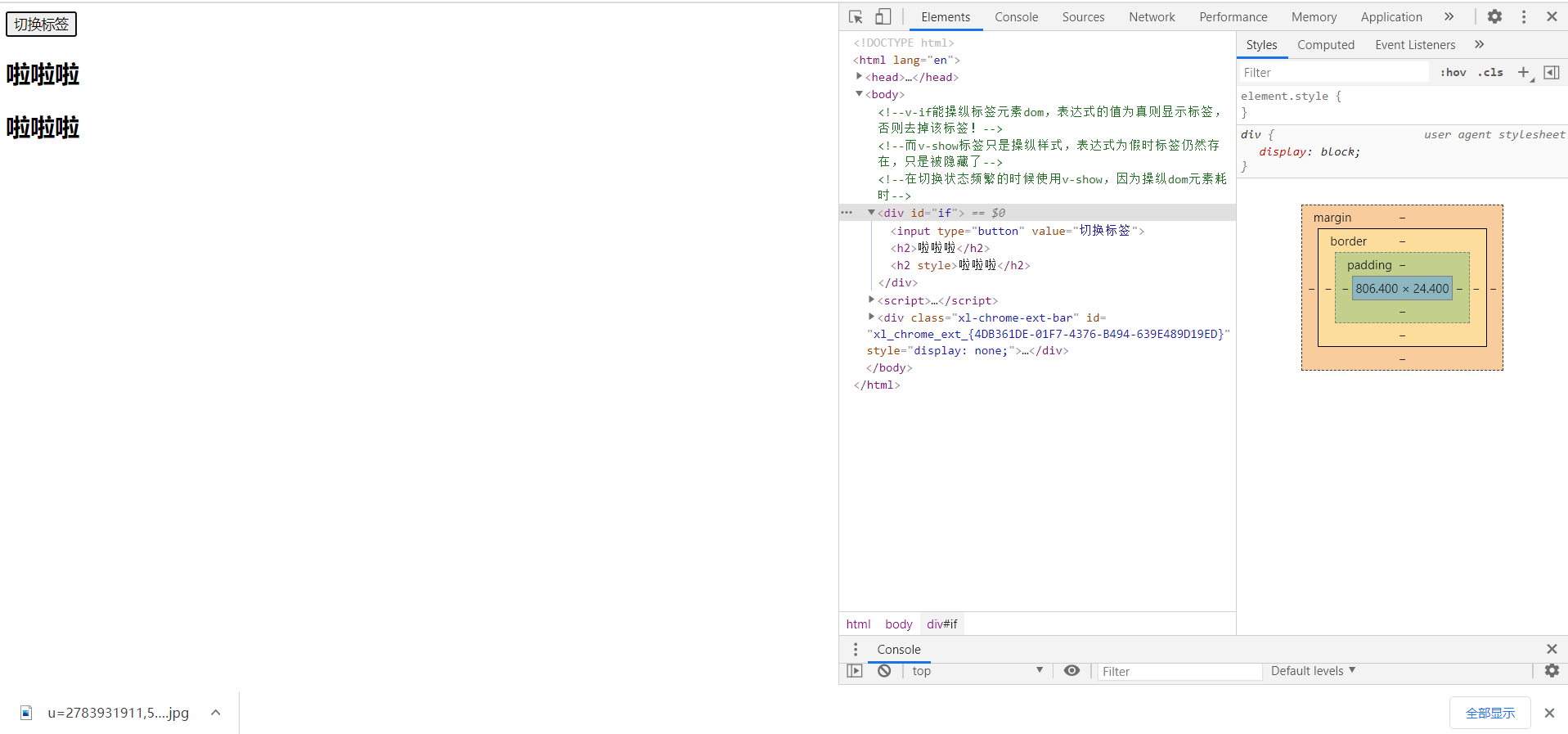Click the 切换标签 button on the page

coord(41,25)
